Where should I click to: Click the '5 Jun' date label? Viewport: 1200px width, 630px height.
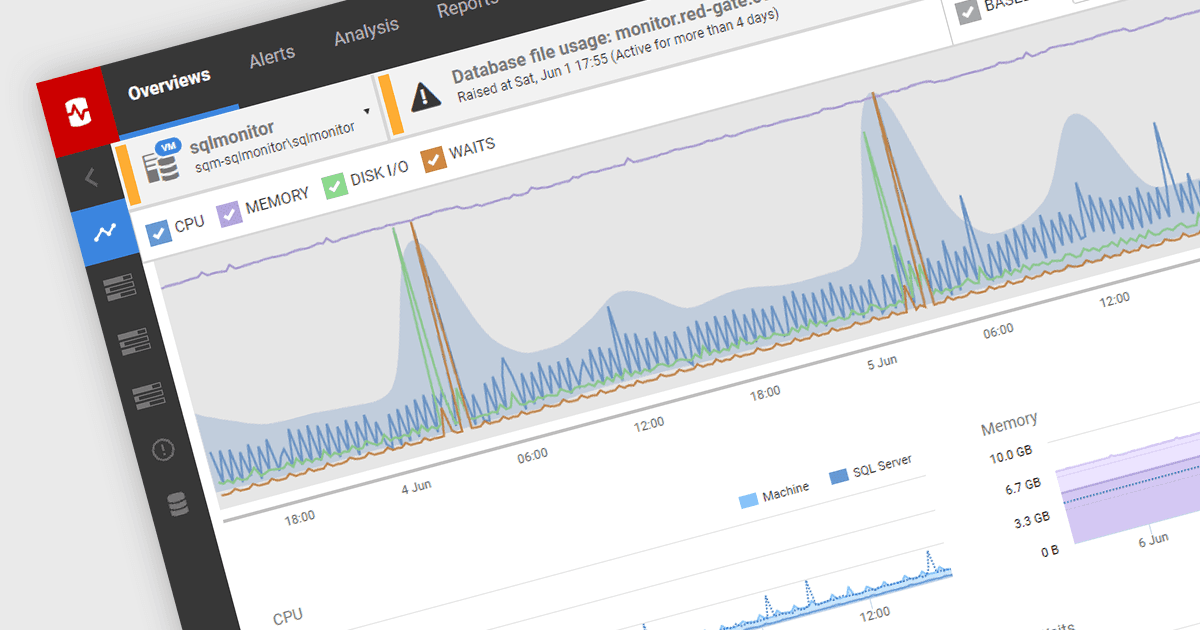pos(882,362)
